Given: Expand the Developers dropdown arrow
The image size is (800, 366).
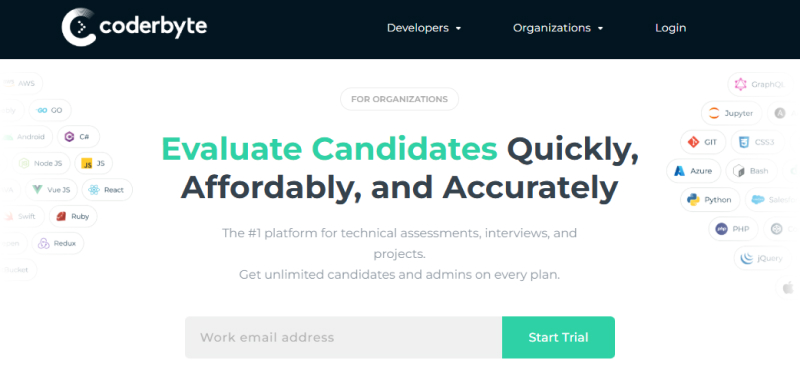Looking at the screenshot, I should [458, 29].
